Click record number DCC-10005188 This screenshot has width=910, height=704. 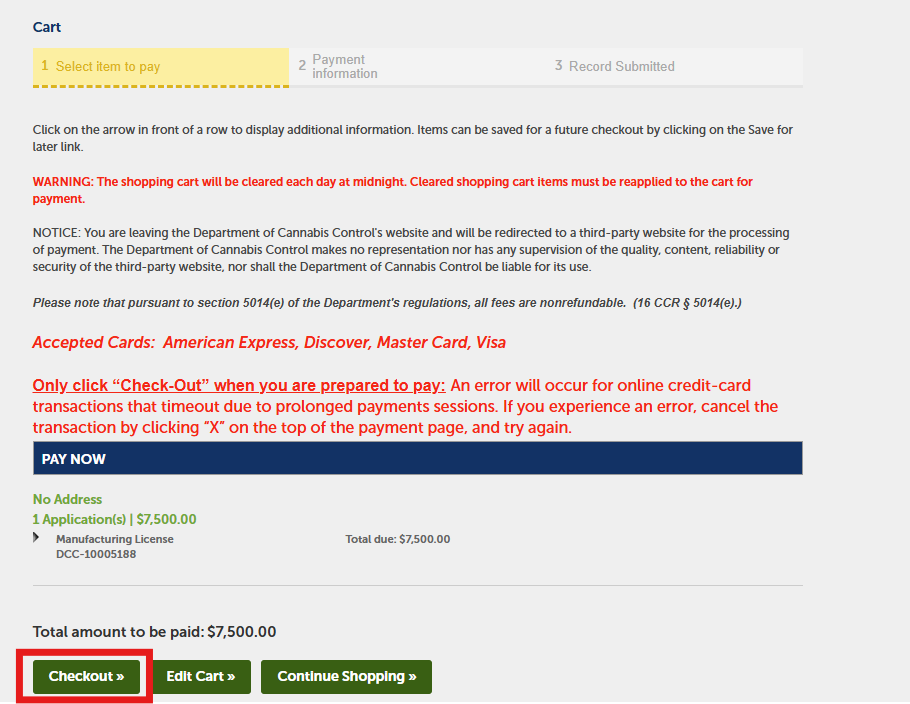(96, 554)
